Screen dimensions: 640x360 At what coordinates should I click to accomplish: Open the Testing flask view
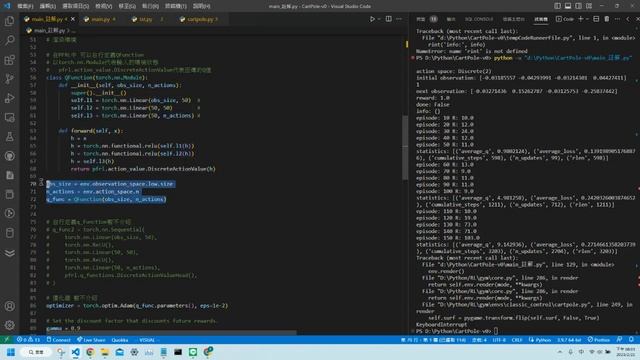(9, 137)
